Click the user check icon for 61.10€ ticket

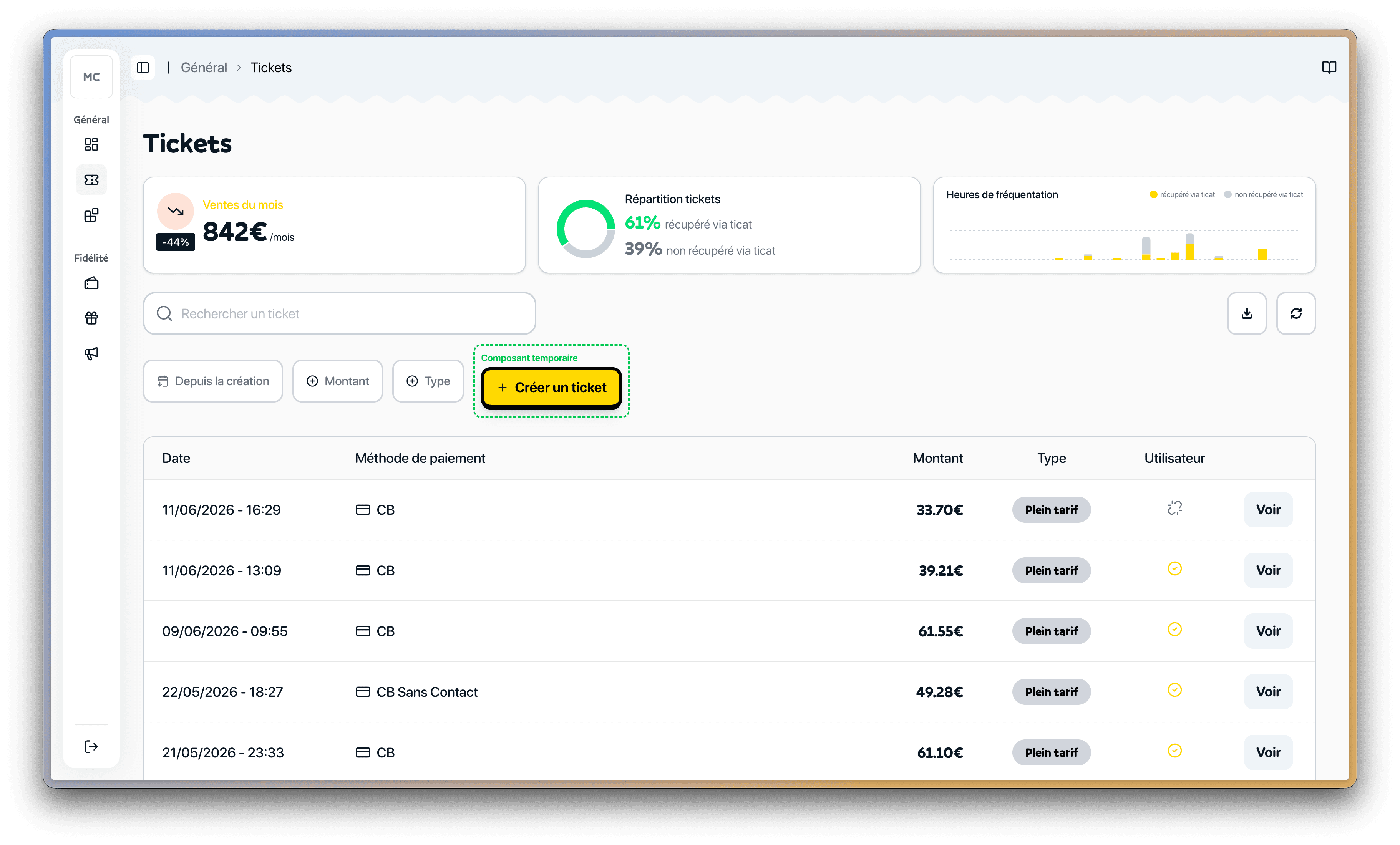click(x=1174, y=751)
